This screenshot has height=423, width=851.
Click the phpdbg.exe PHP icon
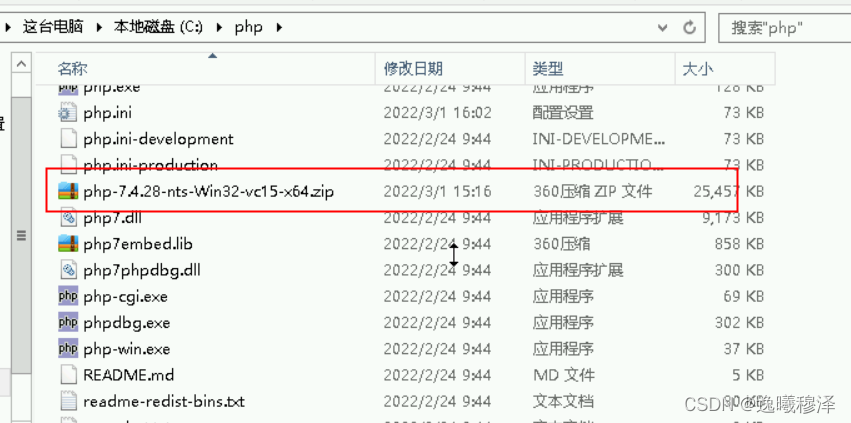tap(68, 323)
